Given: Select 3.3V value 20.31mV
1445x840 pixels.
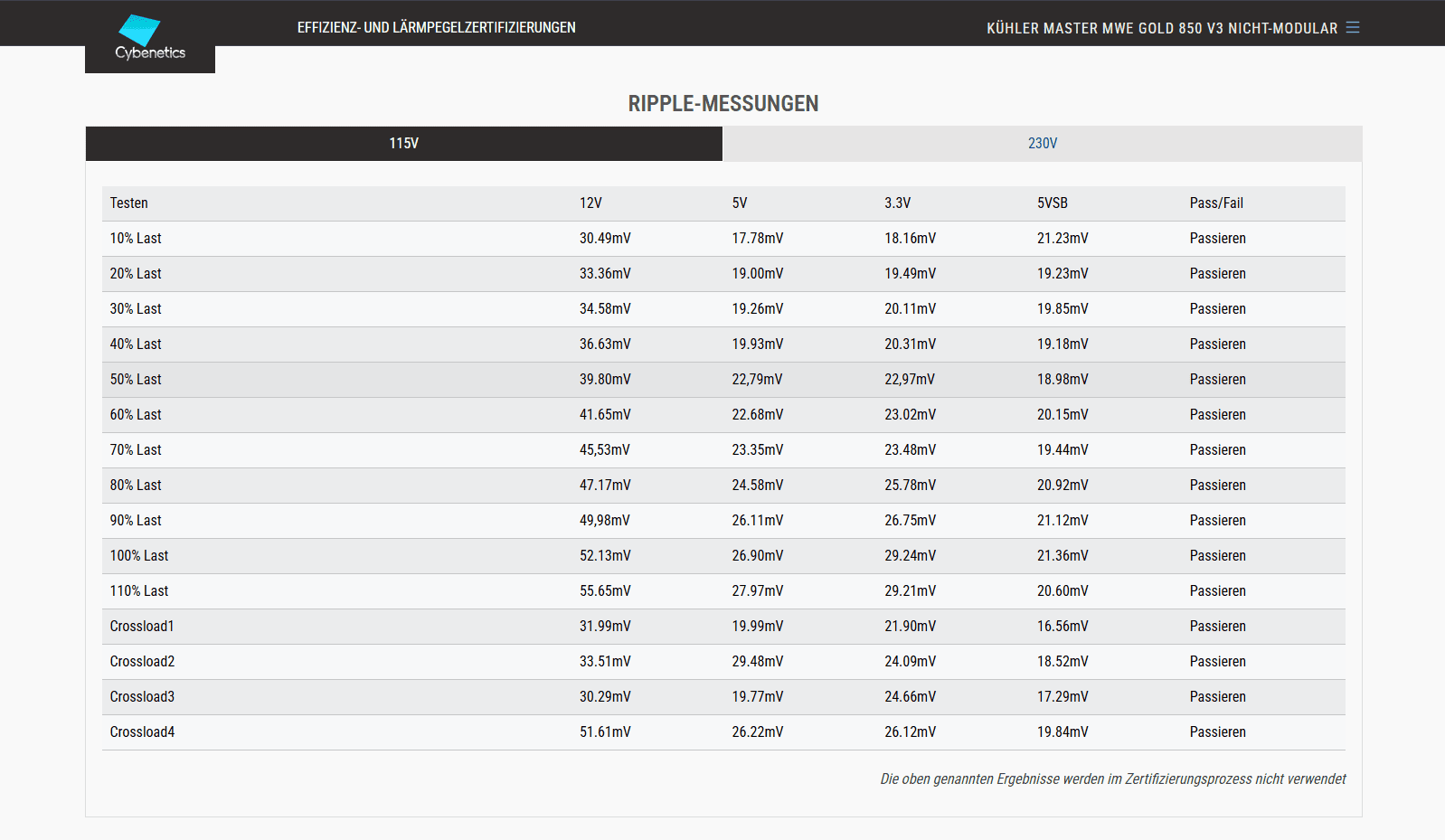Looking at the screenshot, I should pyautogui.click(x=910, y=344).
